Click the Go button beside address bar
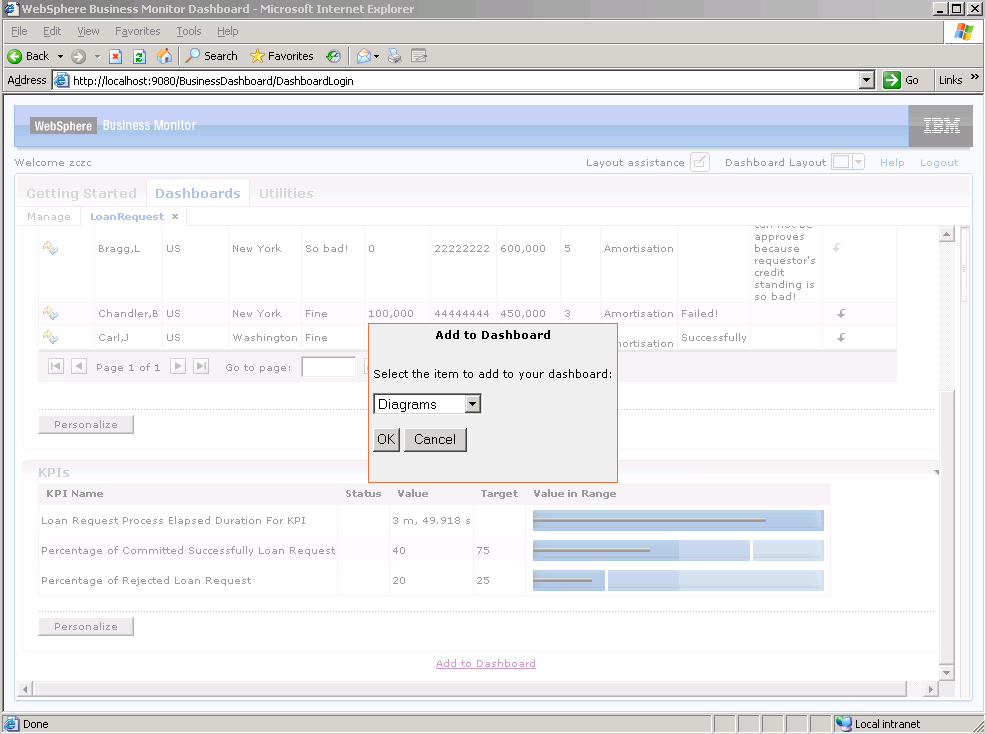This screenshot has height=734, width=987. pyautogui.click(x=901, y=80)
